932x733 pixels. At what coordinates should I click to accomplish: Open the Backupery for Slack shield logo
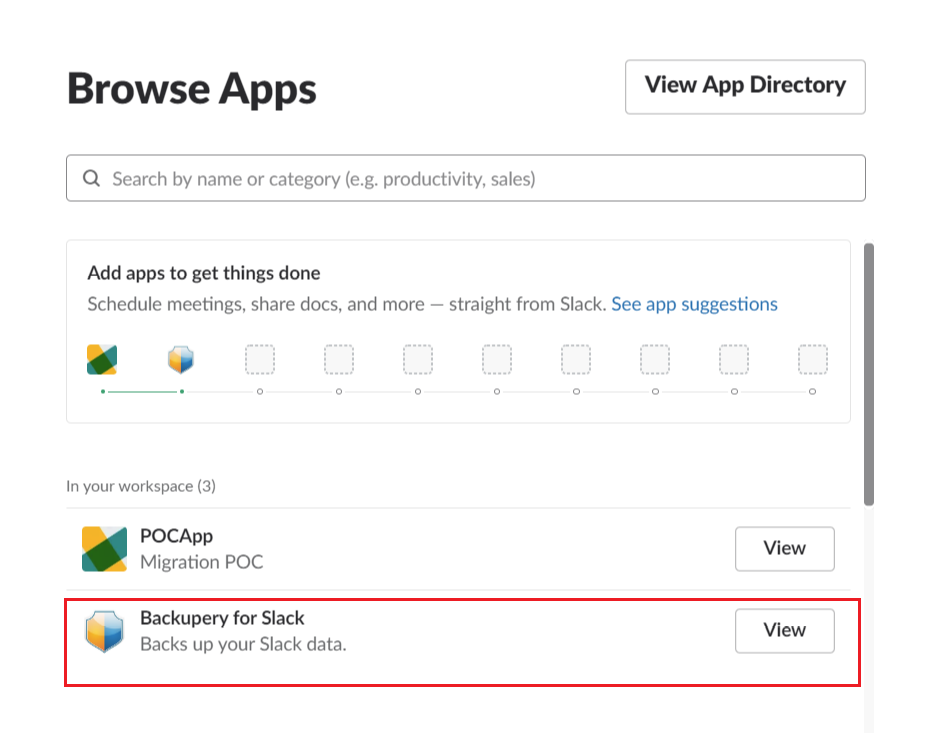coord(104,631)
